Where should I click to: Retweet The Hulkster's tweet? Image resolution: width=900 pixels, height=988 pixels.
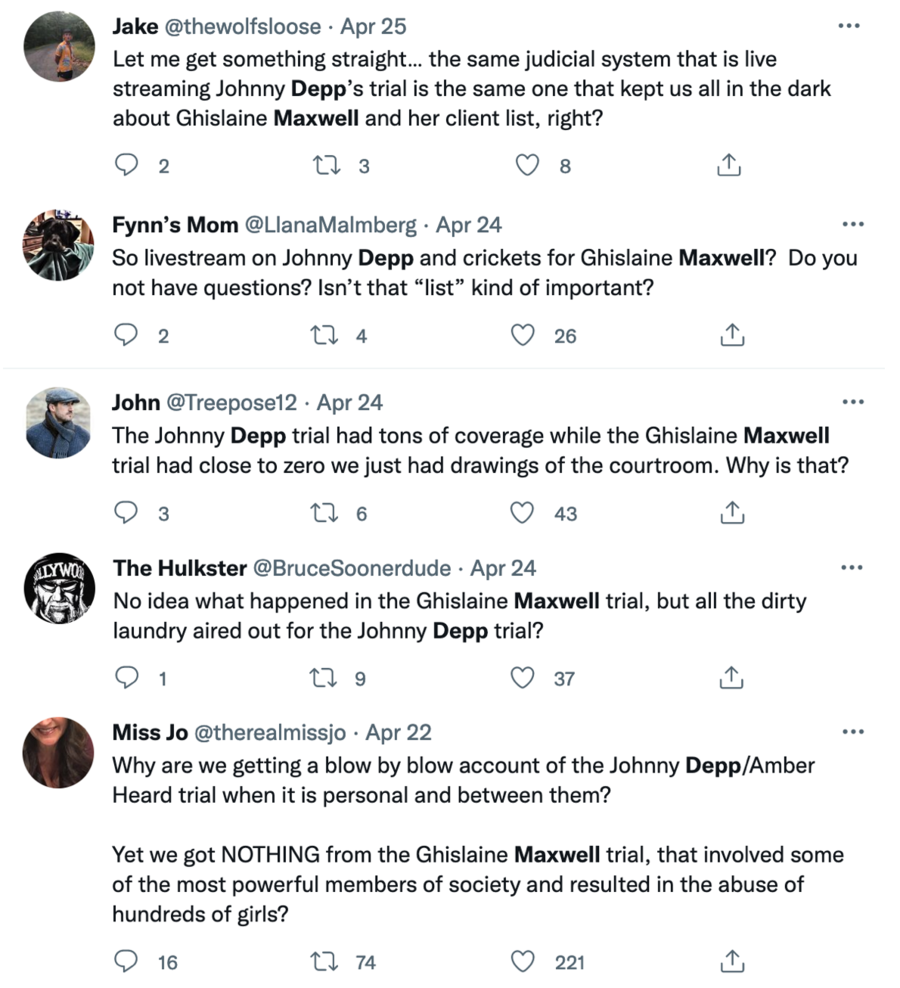pos(326,678)
